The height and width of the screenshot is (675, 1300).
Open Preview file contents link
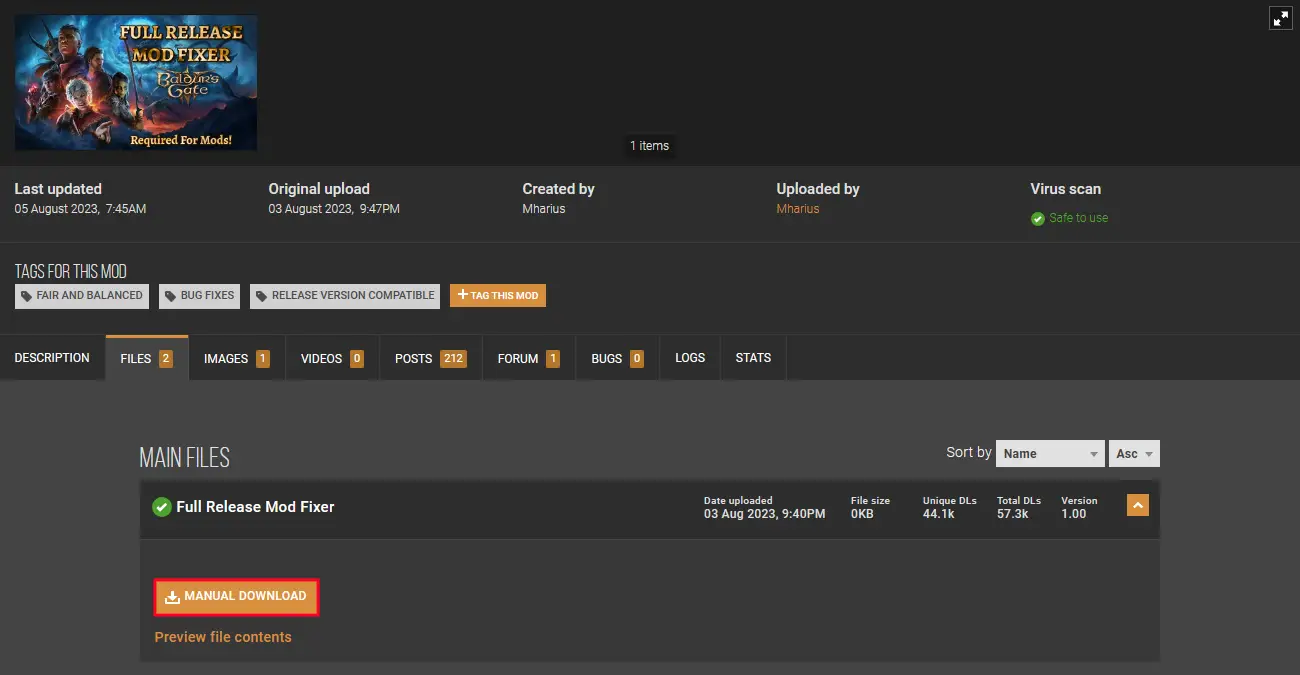[x=223, y=637]
